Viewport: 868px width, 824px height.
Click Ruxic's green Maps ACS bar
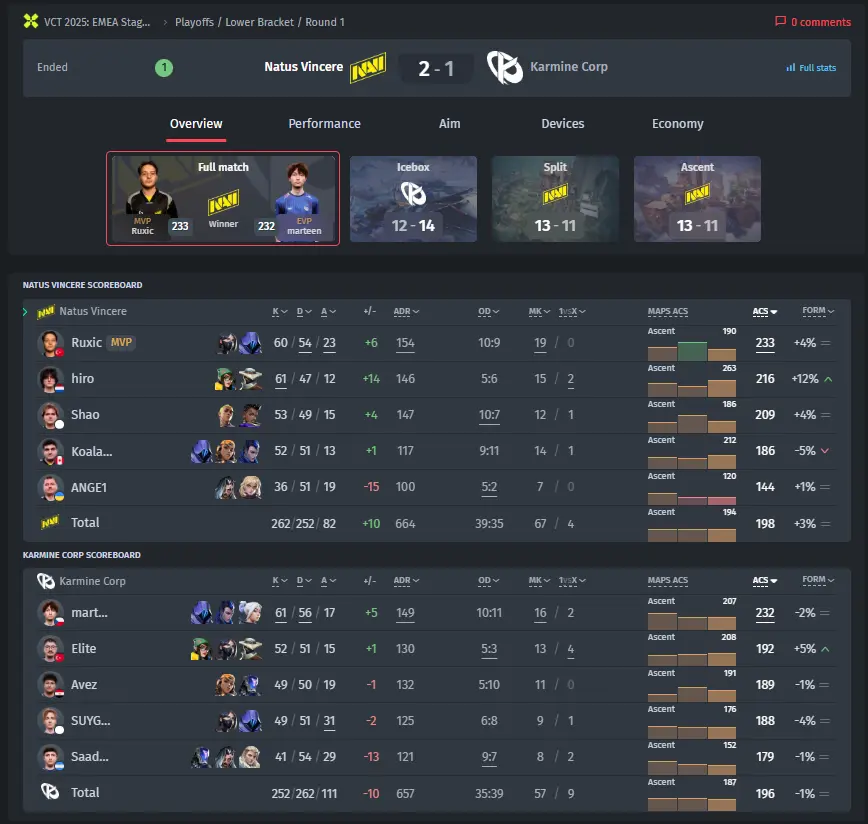692,351
